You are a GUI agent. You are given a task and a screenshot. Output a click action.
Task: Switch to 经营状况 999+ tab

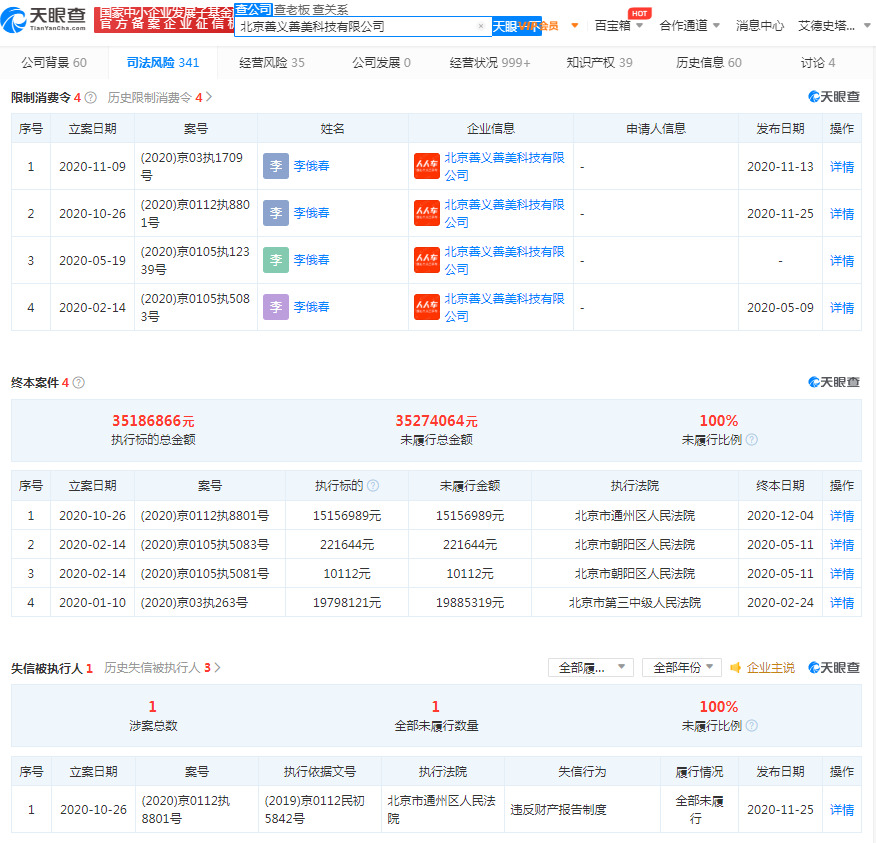coord(490,63)
